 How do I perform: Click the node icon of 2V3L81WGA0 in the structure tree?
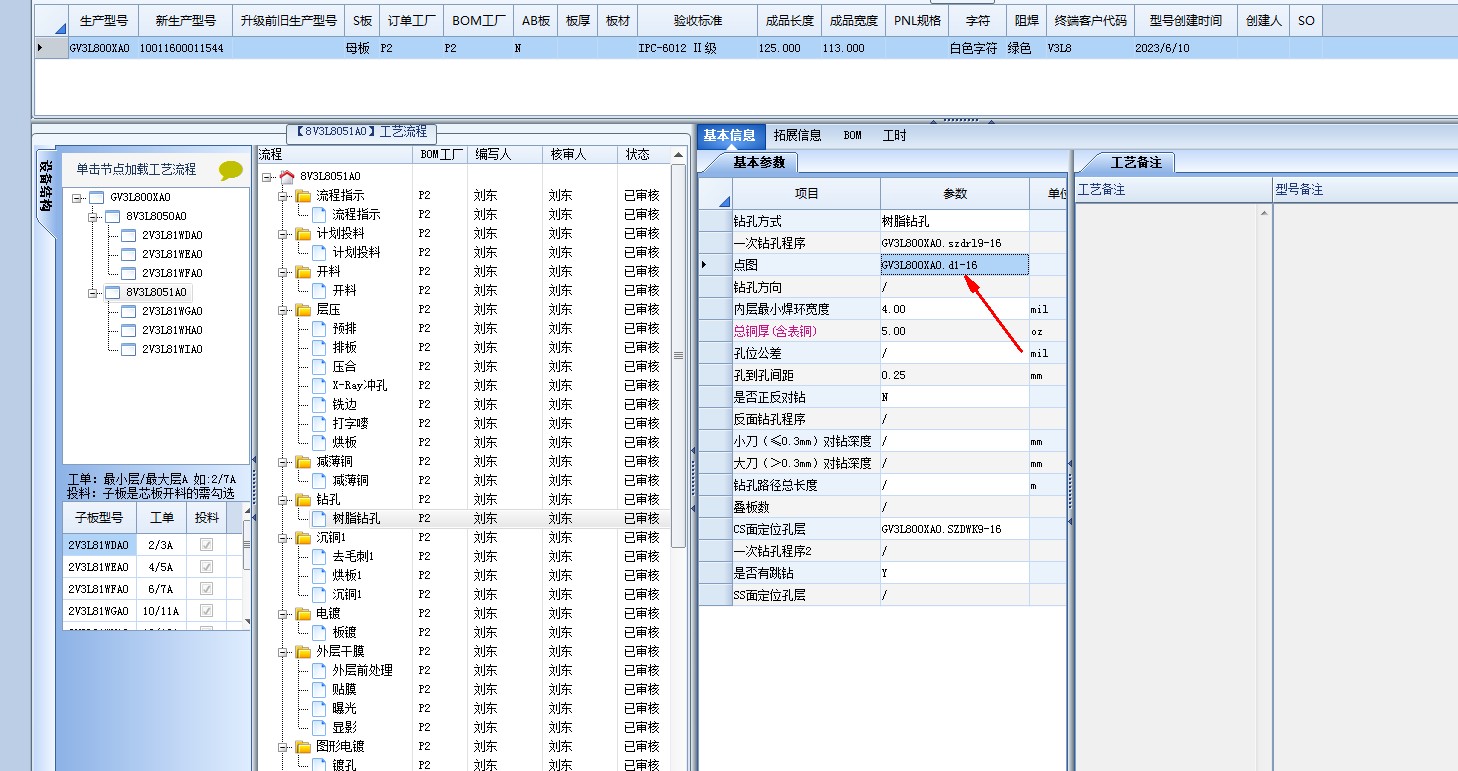[128, 312]
